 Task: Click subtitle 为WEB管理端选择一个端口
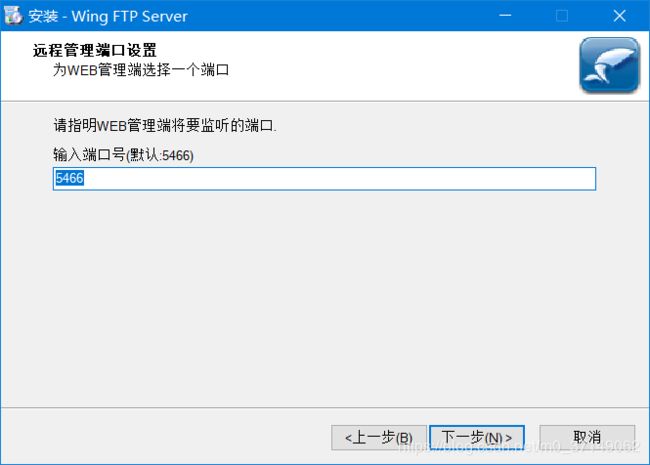141,70
